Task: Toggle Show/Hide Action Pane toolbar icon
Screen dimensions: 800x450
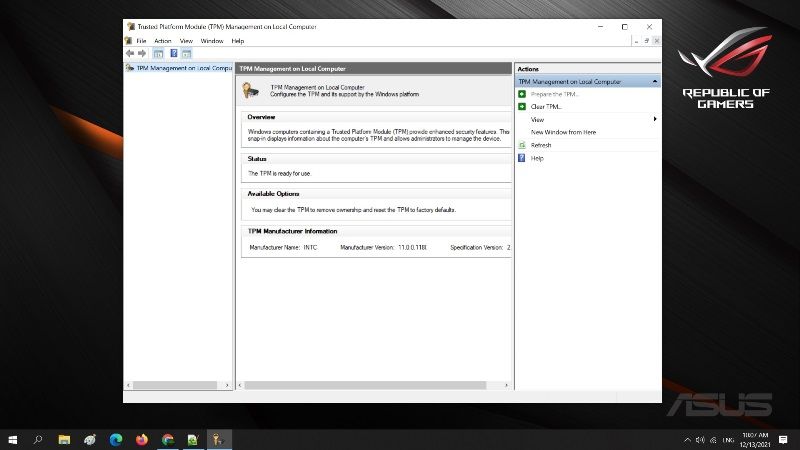Action: click(187, 53)
